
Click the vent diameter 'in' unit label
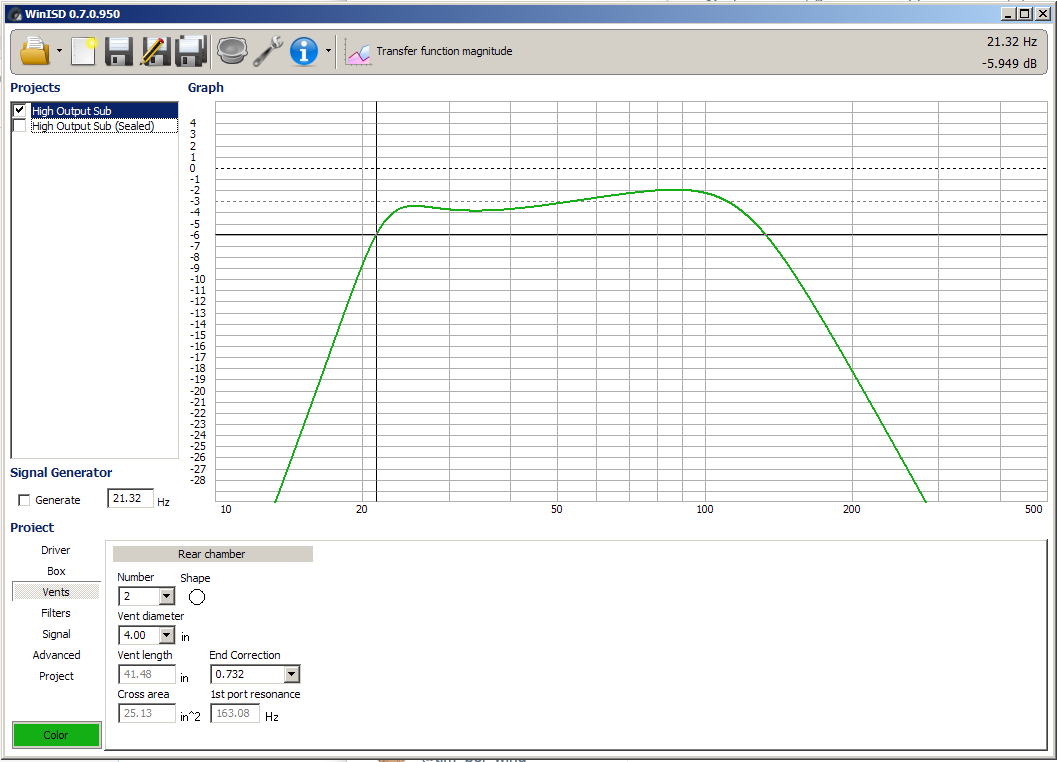point(185,637)
